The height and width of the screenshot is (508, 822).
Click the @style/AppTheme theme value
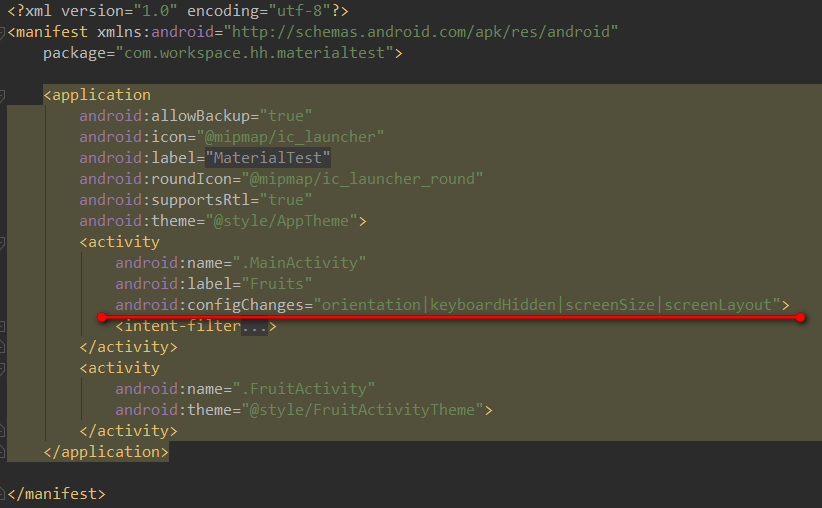282,221
